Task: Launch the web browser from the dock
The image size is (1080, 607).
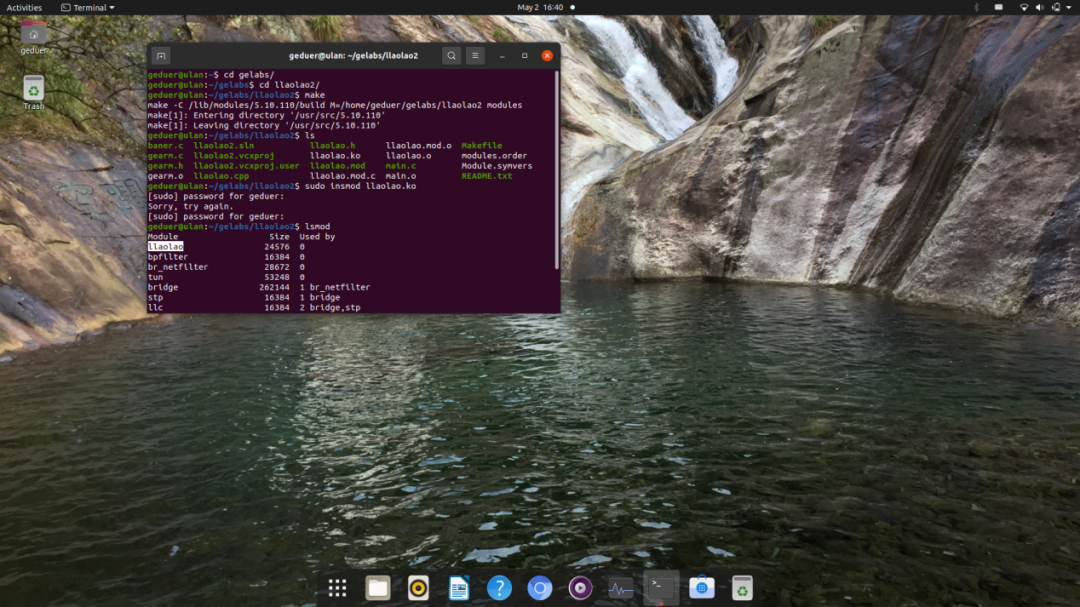Action: pos(539,588)
